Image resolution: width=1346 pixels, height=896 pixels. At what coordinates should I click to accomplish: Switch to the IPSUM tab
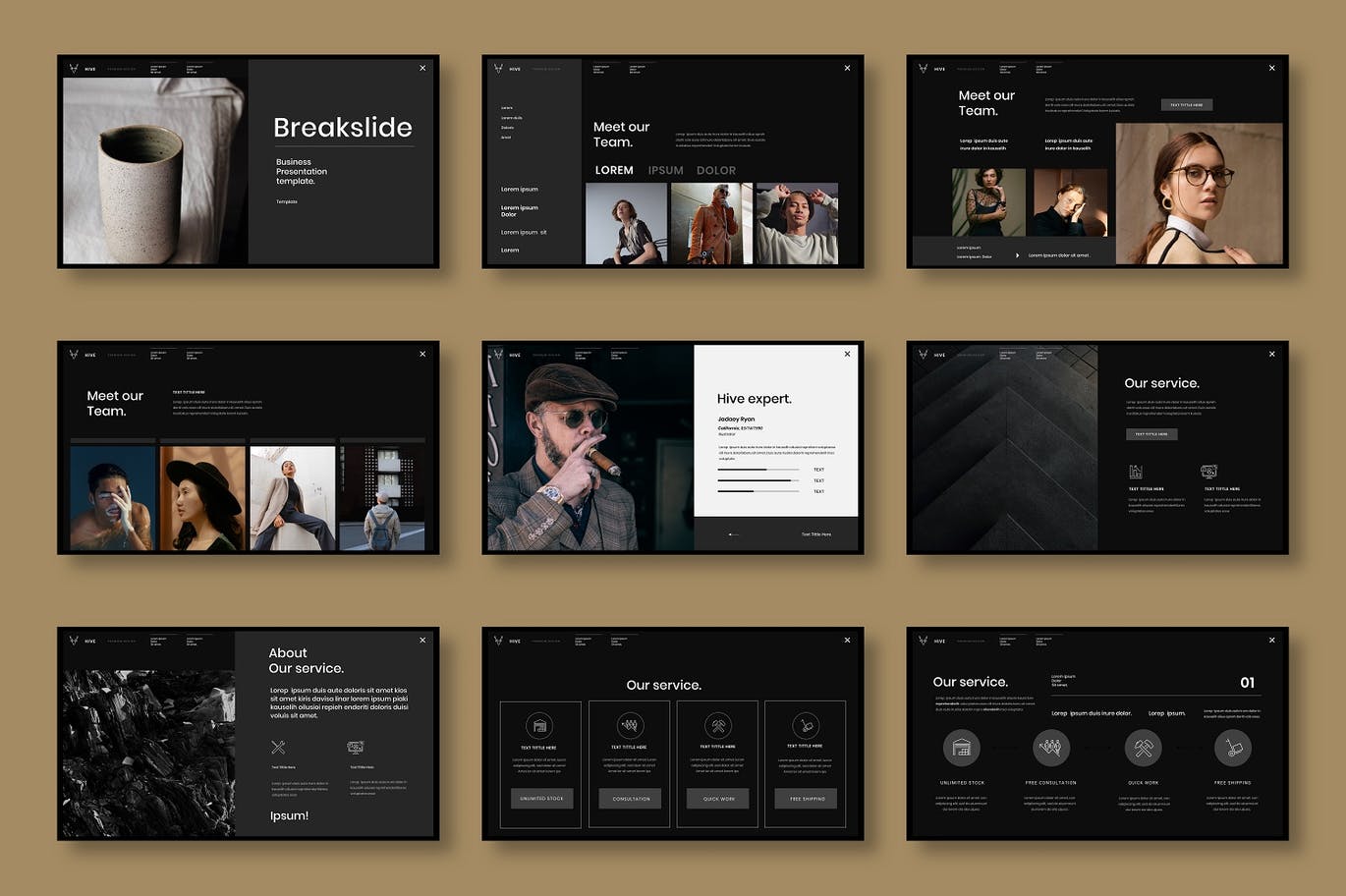tap(665, 170)
